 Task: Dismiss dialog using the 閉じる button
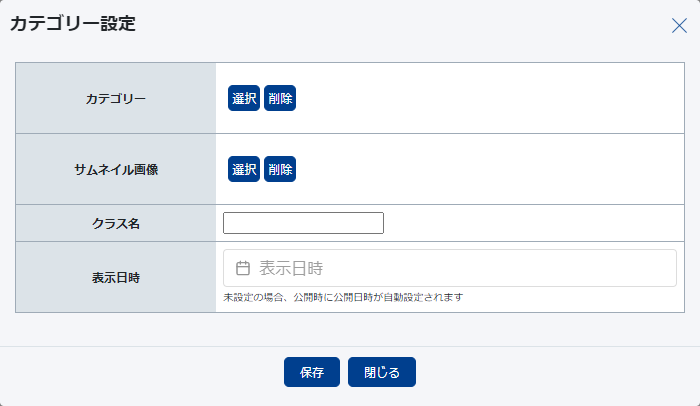click(x=382, y=372)
